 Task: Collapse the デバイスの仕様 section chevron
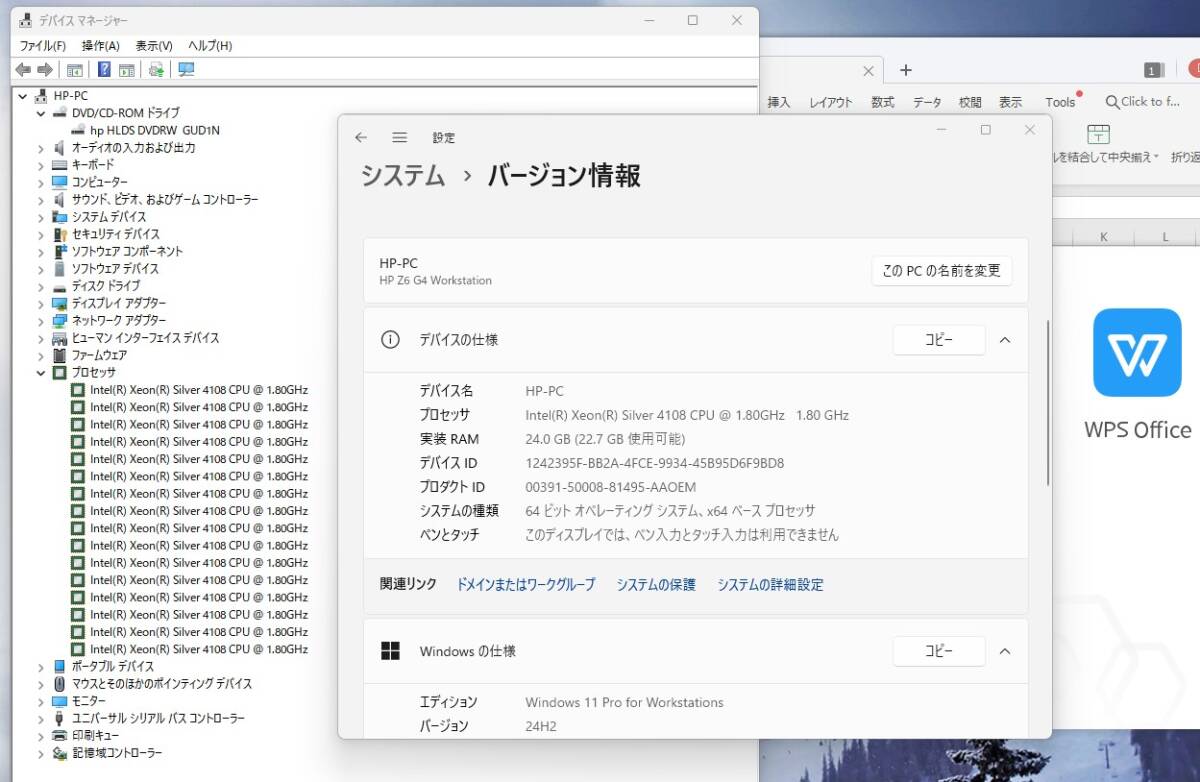point(1005,340)
